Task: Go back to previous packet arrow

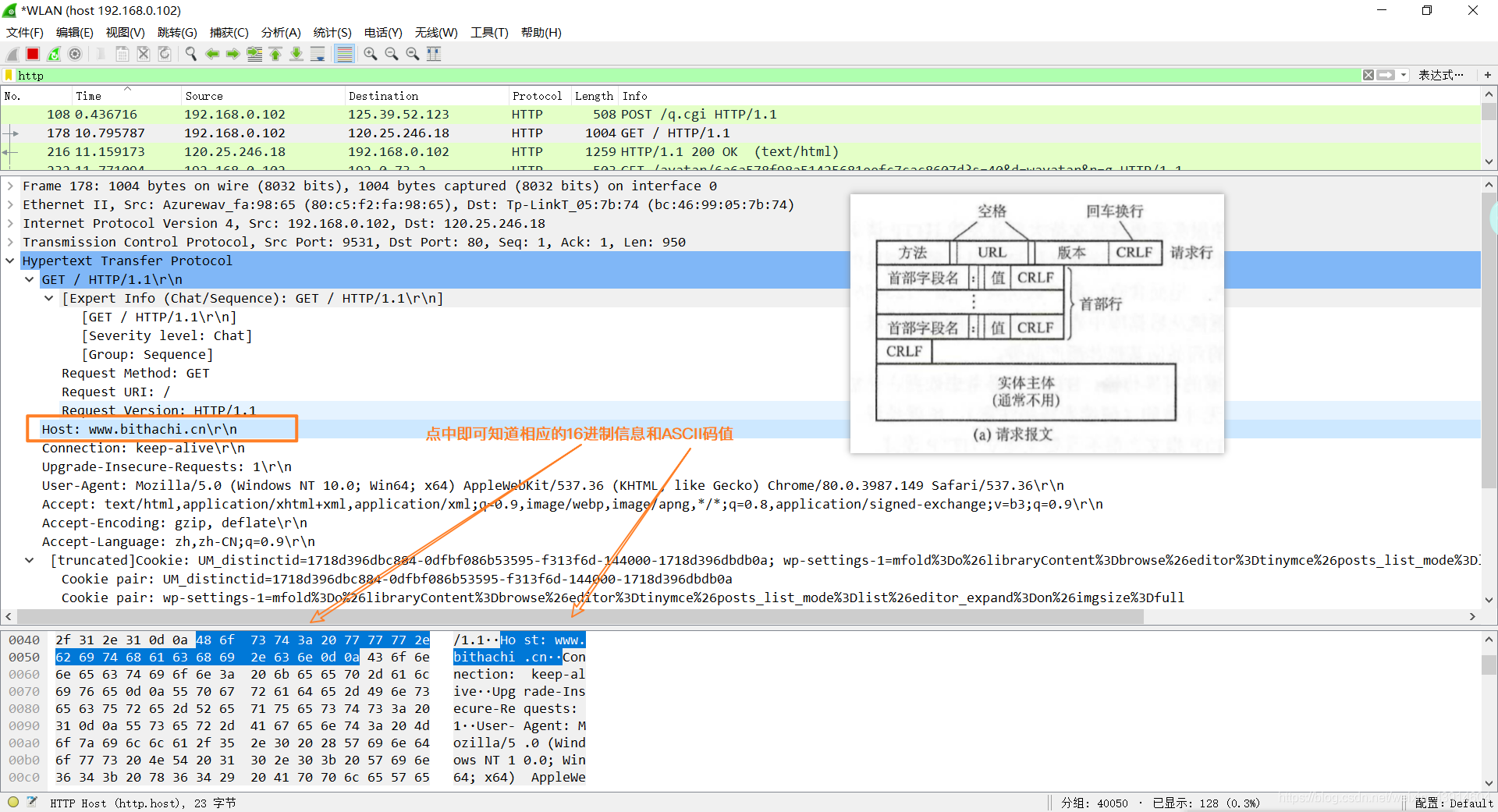Action: click(212, 54)
